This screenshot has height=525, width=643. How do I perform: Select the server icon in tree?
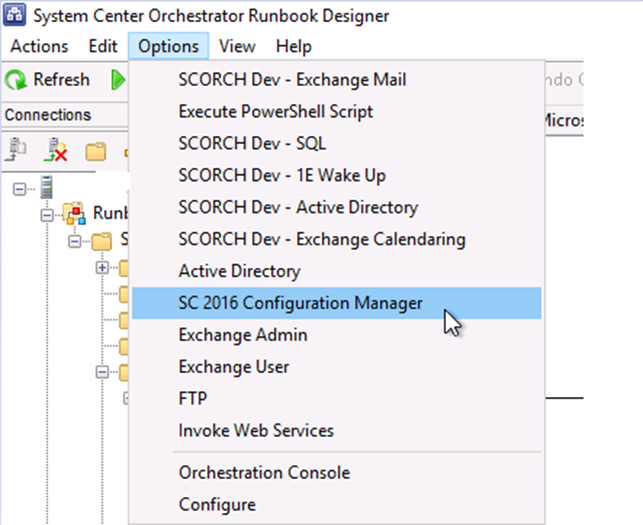pyautogui.click(x=47, y=187)
